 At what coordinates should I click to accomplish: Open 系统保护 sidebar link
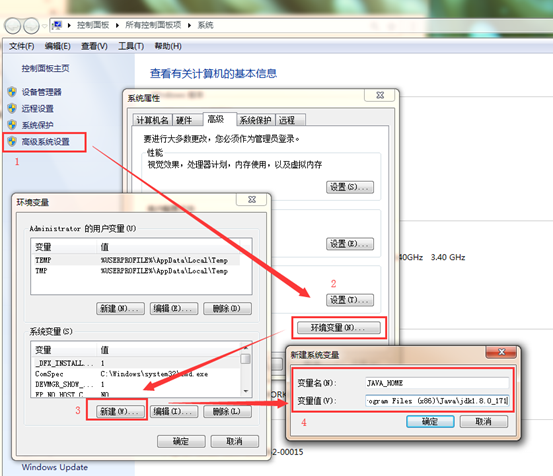[x=37, y=125]
